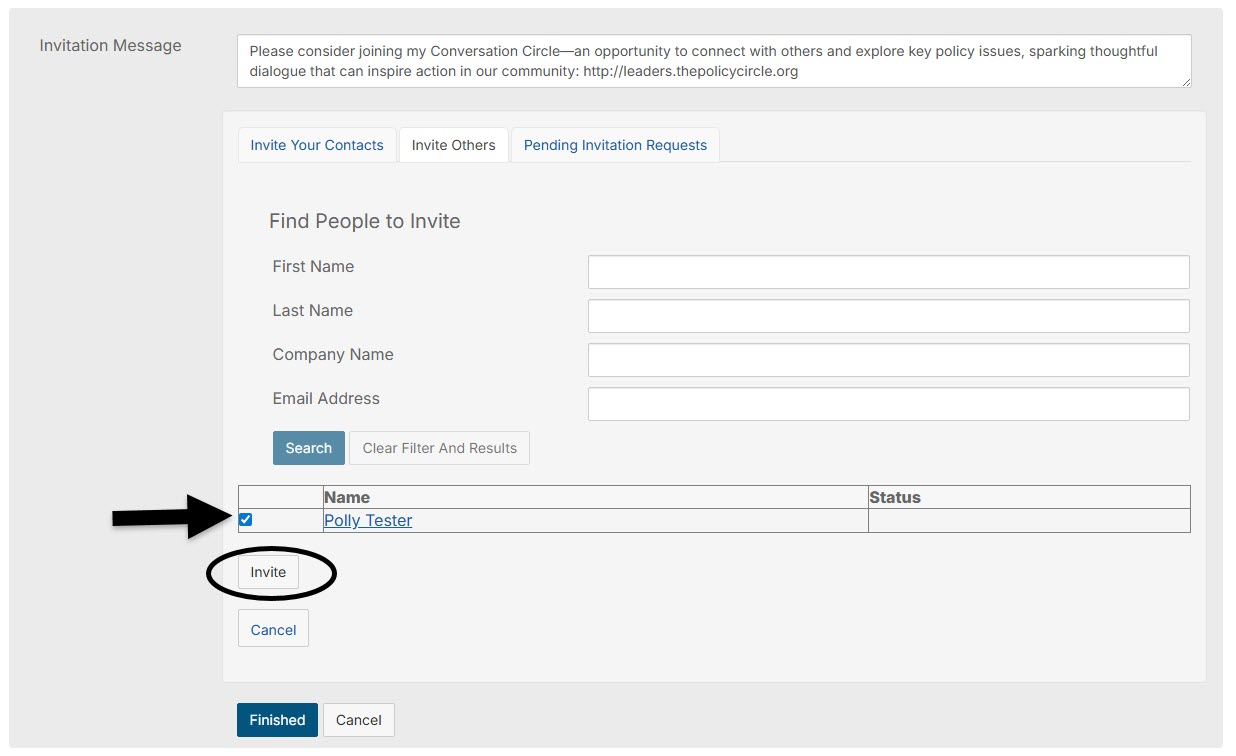
Task: Click Cancel button below Invite
Action: (273, 629)
